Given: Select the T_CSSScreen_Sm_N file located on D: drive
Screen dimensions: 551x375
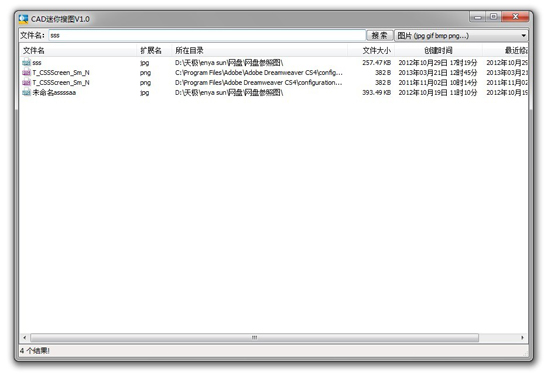Looking at the screenshot, I should pyautogui.click(x=61, y=83).
